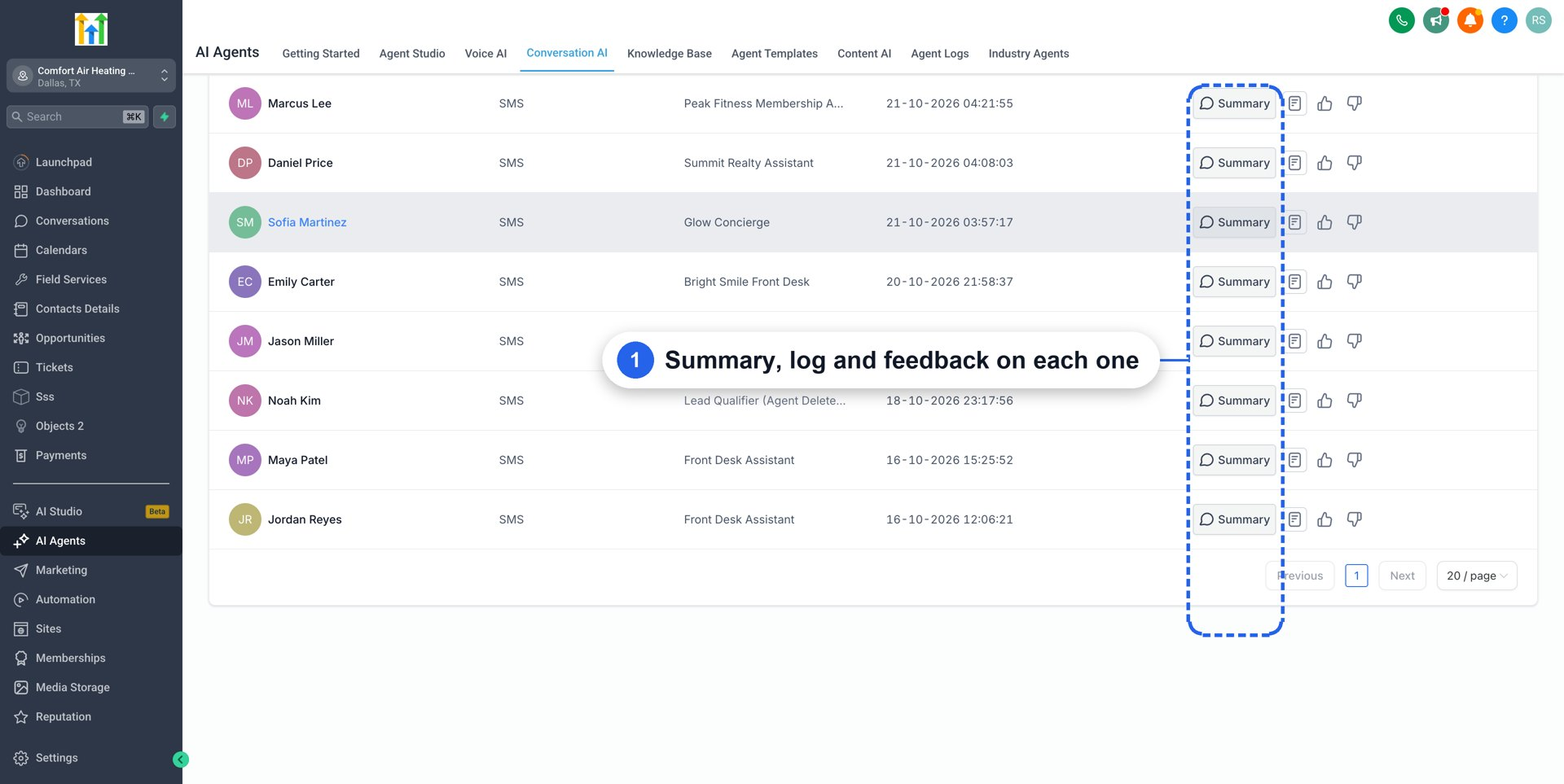This screenshot has width=1564, height=784.
Task: Click the ML avatar for Marcus Lee
Action: pyautogui.click(x=244, y=103)
